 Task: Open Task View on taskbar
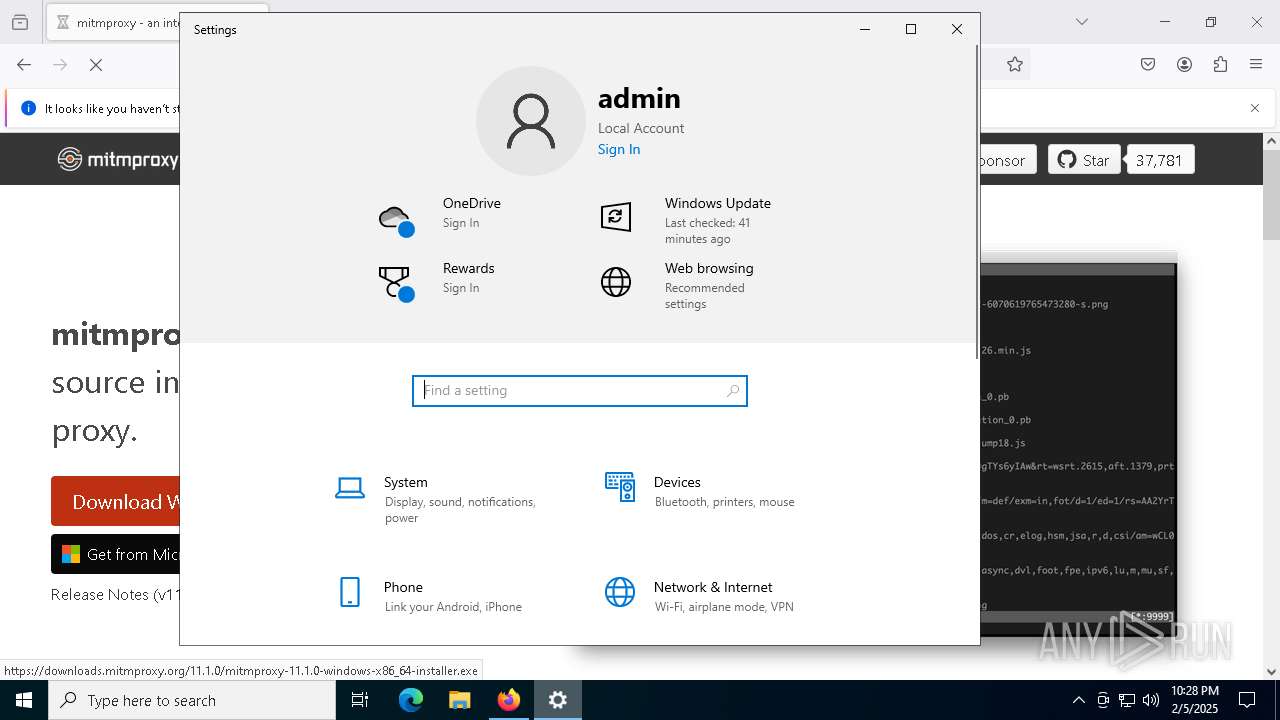[x=360, y=700]
